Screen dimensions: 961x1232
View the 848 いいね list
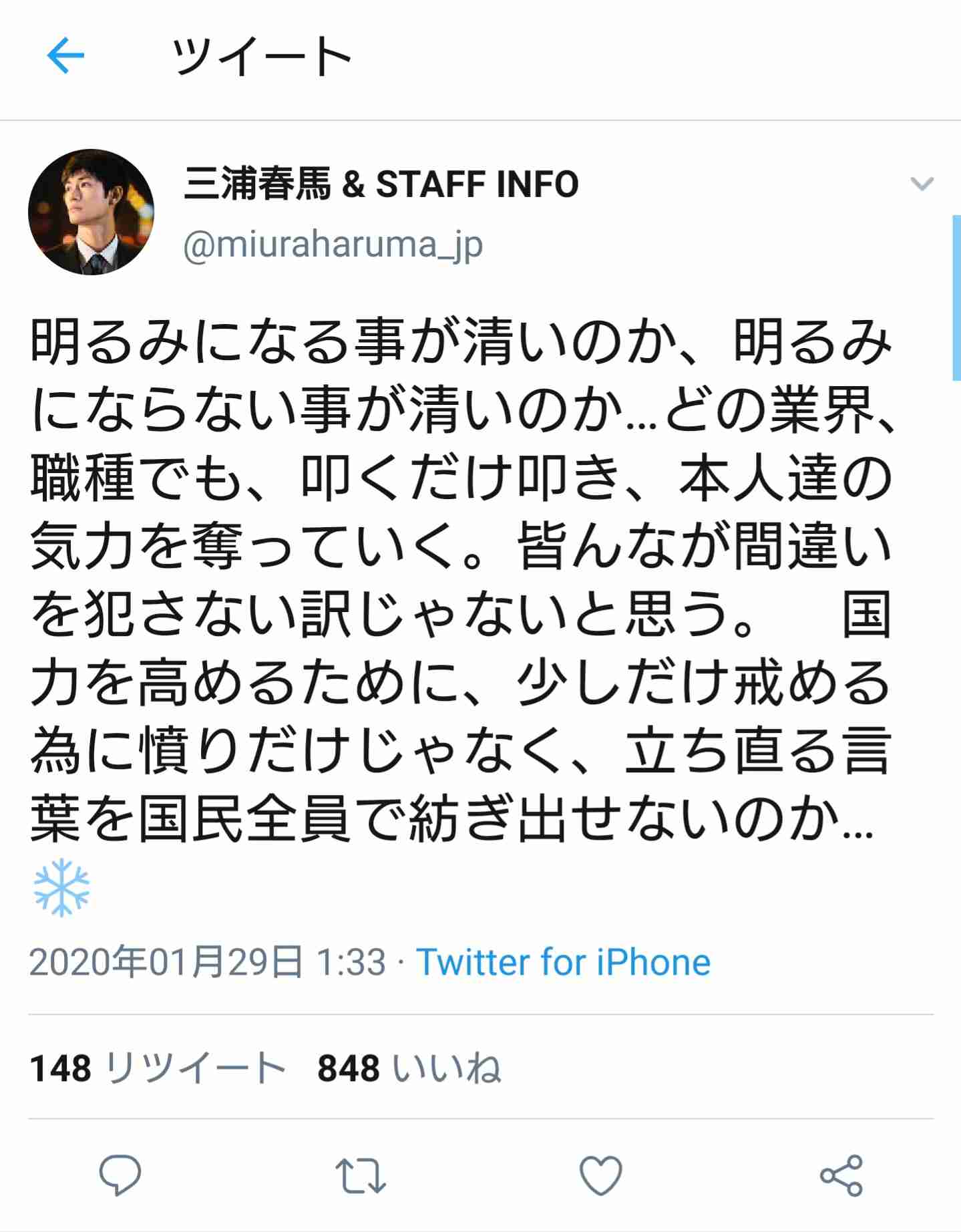pos(409,1068)
